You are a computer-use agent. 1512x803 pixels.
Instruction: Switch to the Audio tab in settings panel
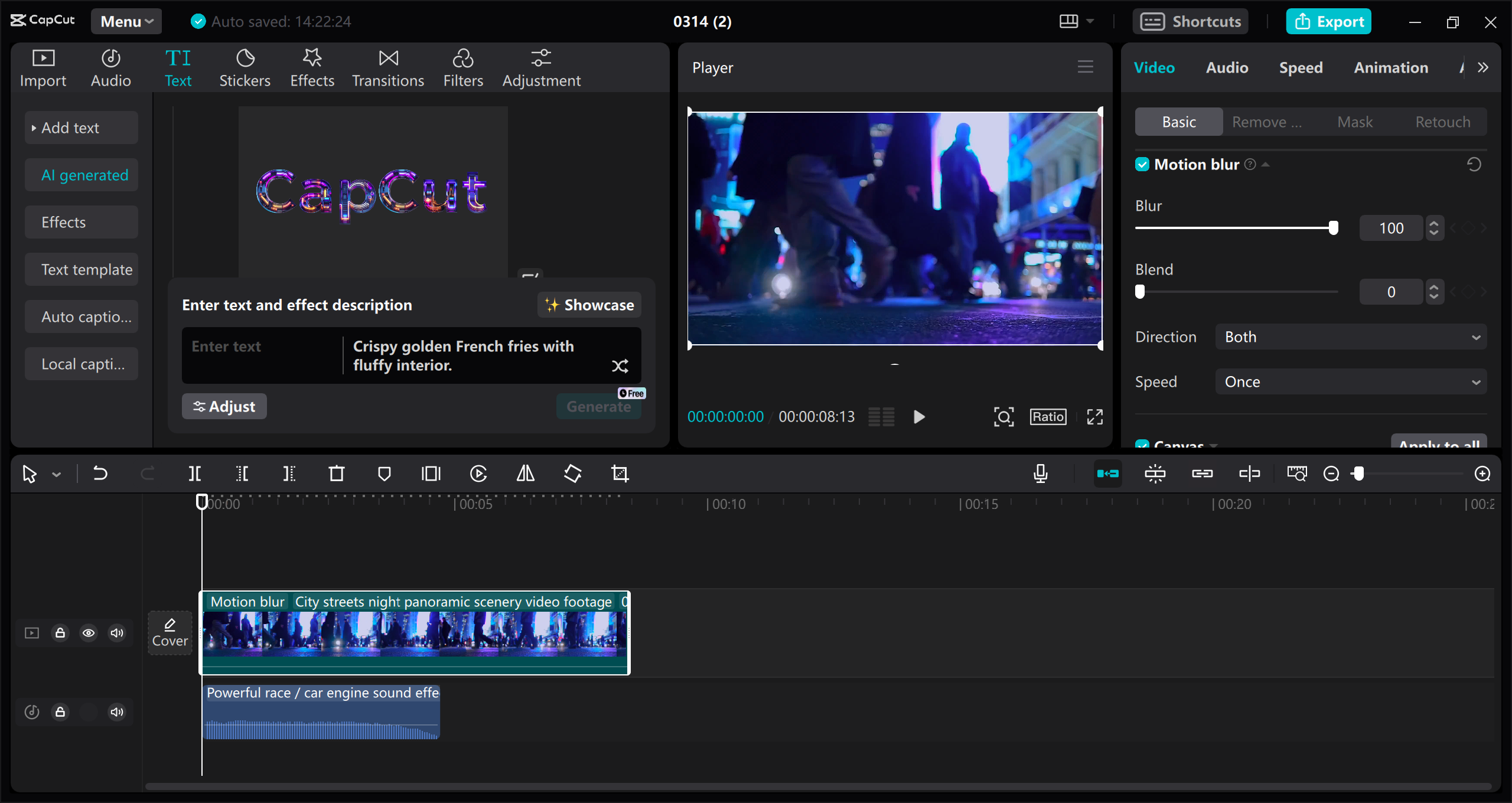pyautogui.click(x=1226, y=67)
